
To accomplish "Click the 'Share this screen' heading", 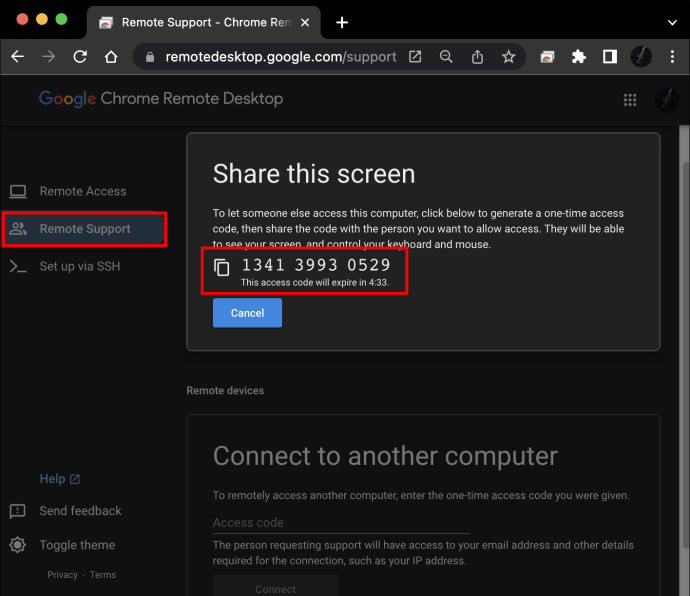I will click(314, 174).
